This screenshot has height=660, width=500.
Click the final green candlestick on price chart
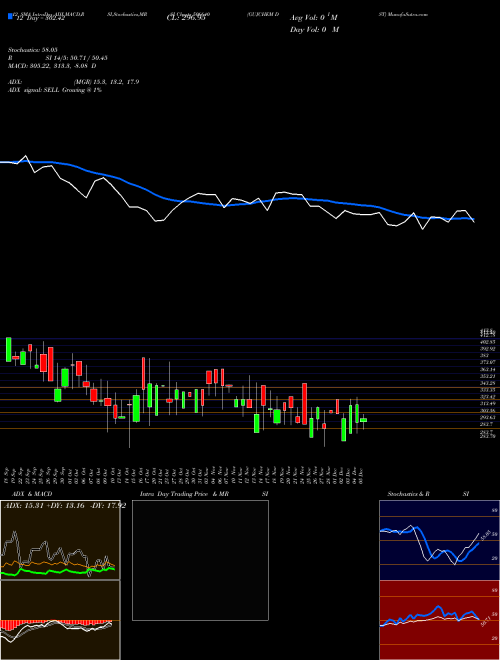(x=364, y=420)
